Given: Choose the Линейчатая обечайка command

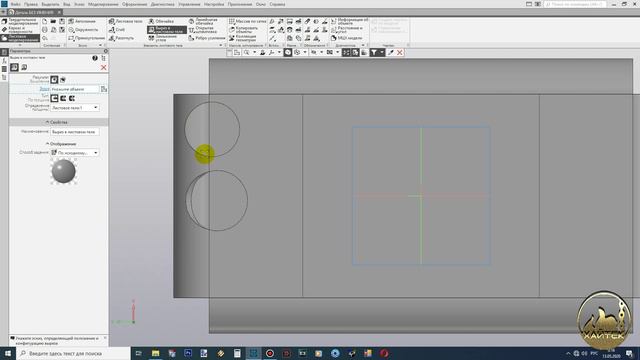Looking at the screenshot, I should click(x=203, y=21).
